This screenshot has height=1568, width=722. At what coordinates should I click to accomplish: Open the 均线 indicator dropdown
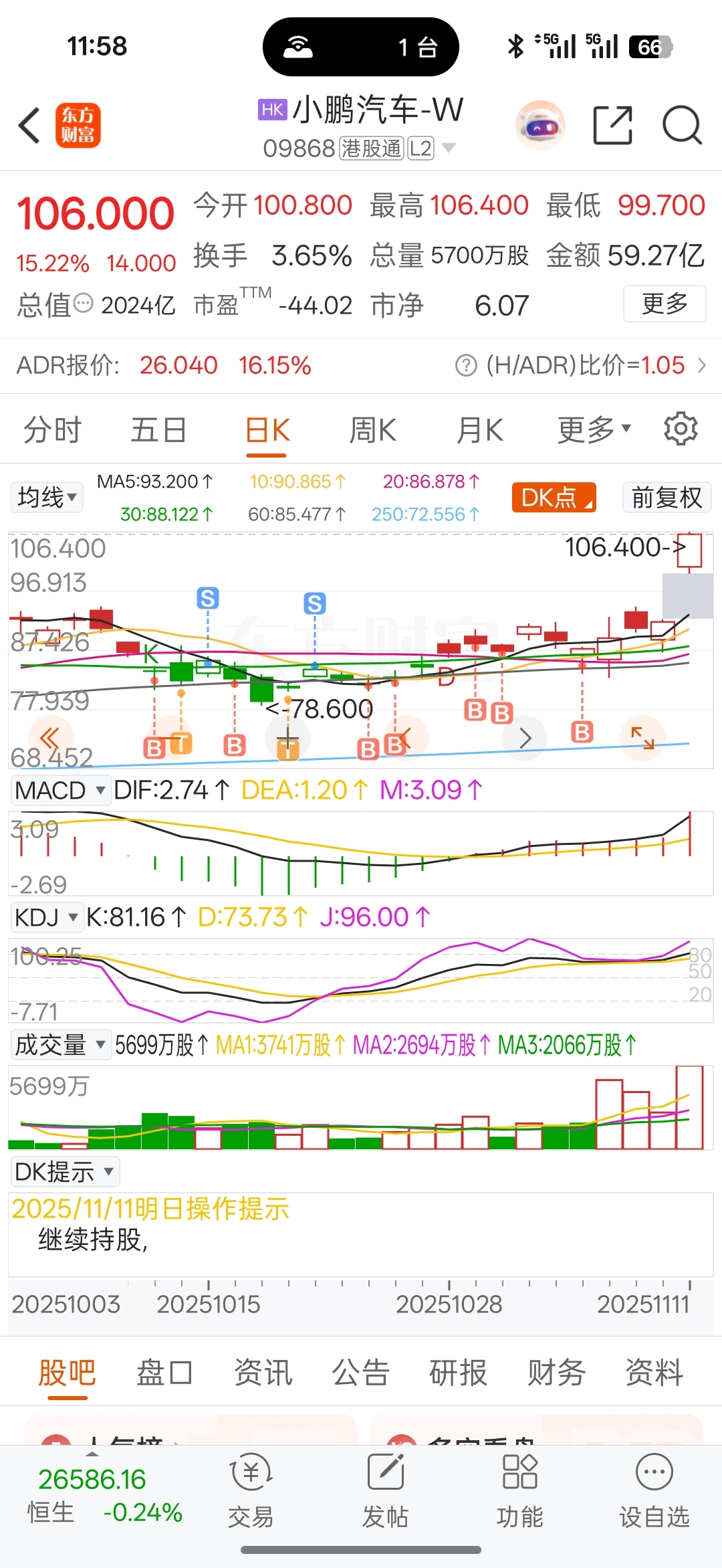tap(47, 497)
